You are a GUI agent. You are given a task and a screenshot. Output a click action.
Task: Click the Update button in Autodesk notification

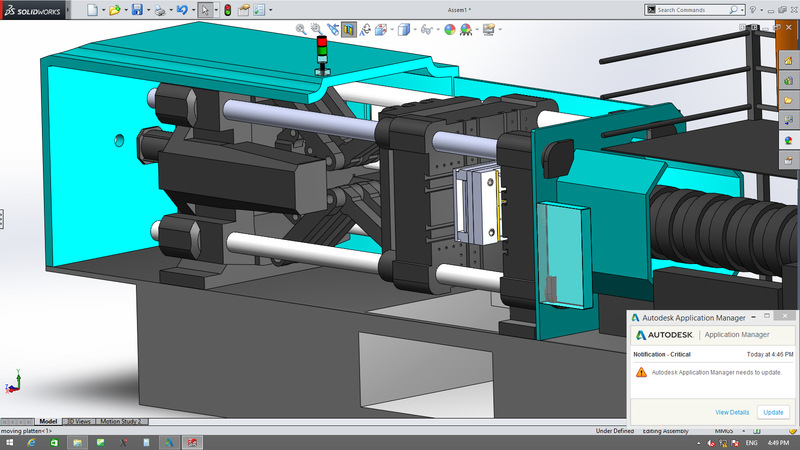click(773, 412)
